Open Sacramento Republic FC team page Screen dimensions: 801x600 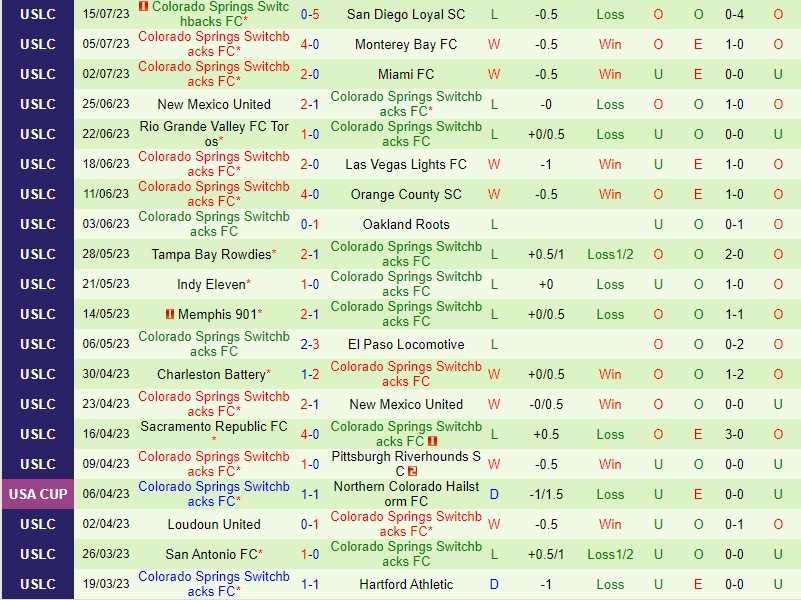point(214,426)
